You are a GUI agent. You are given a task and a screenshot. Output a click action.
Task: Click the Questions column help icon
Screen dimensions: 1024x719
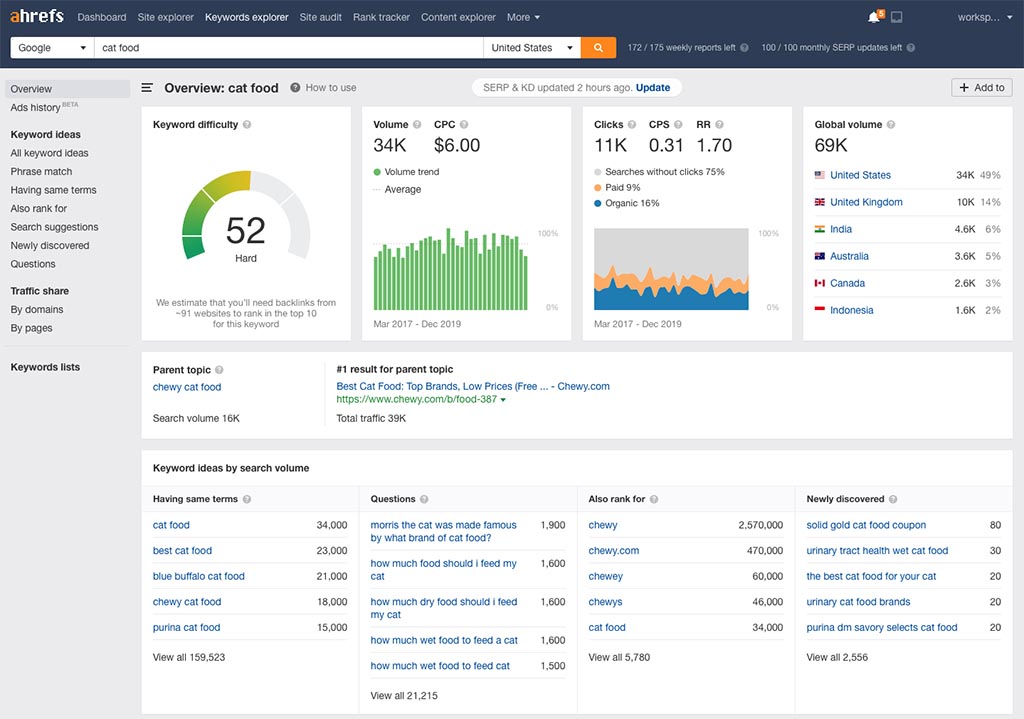[424, 499]
